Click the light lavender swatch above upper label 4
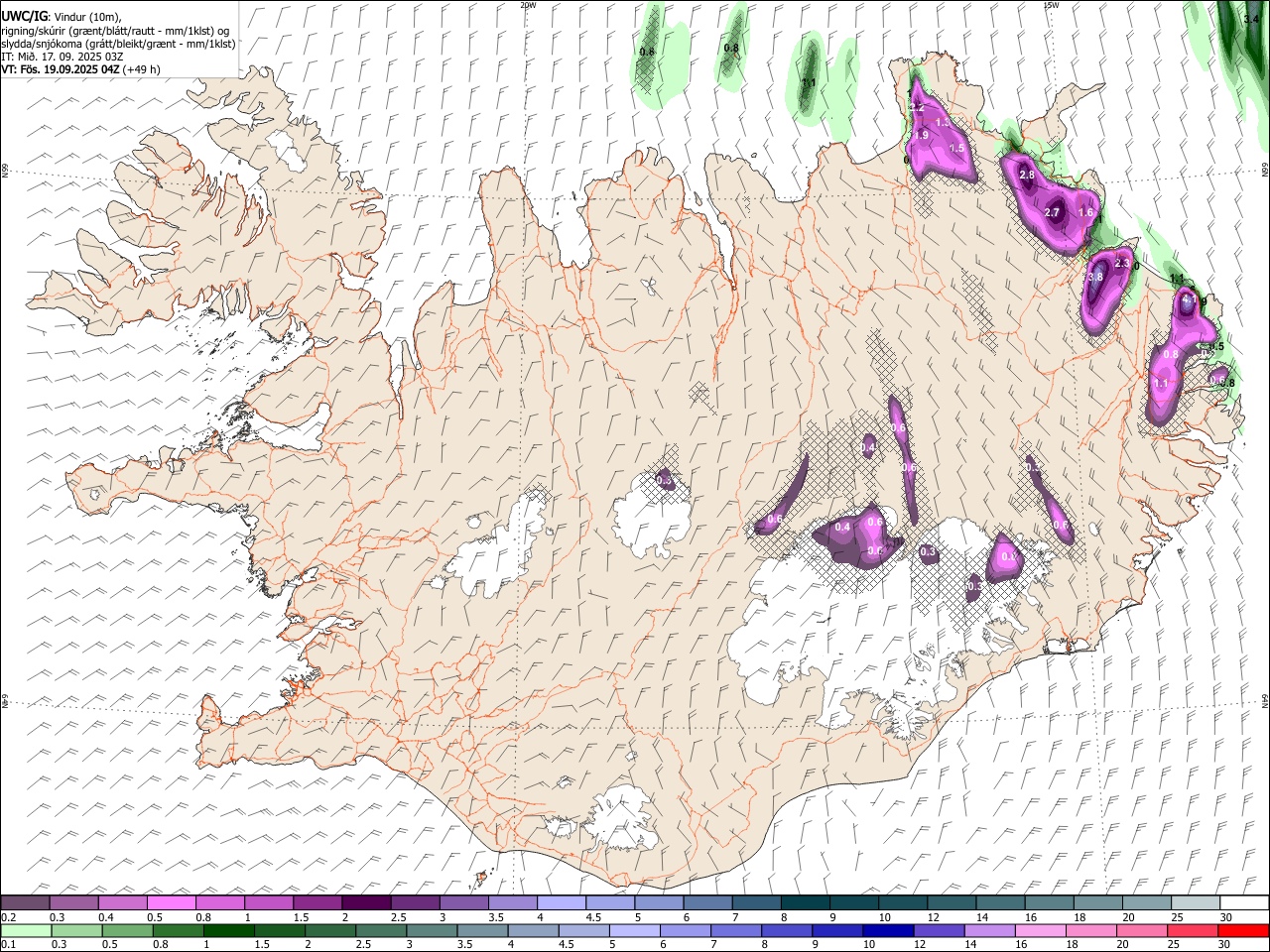 tap(560, 902)
